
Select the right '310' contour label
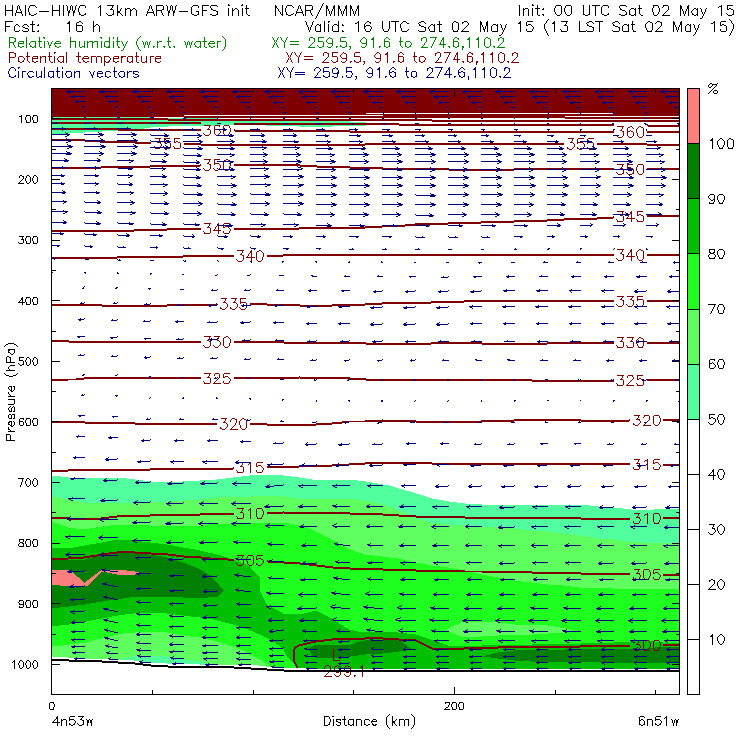coord(647,519)
